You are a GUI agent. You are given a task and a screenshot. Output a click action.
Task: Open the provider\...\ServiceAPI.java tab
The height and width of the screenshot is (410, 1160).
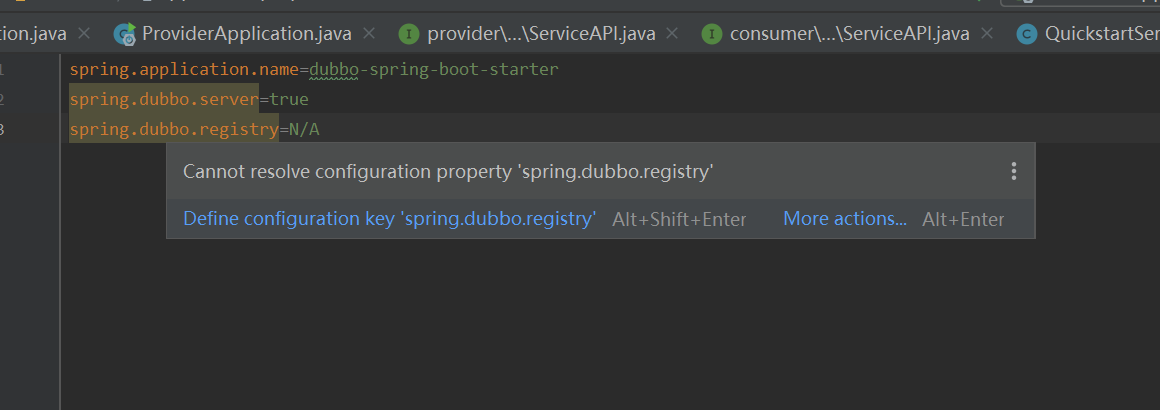point(542,33)
